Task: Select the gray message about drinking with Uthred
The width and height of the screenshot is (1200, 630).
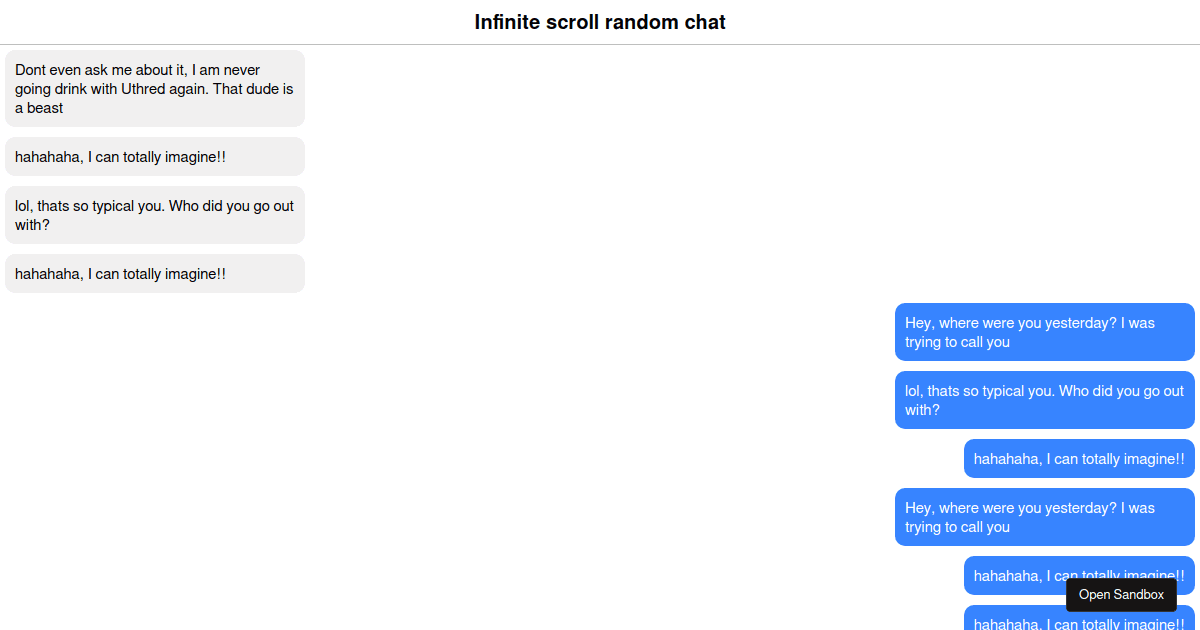Action: 155,88
